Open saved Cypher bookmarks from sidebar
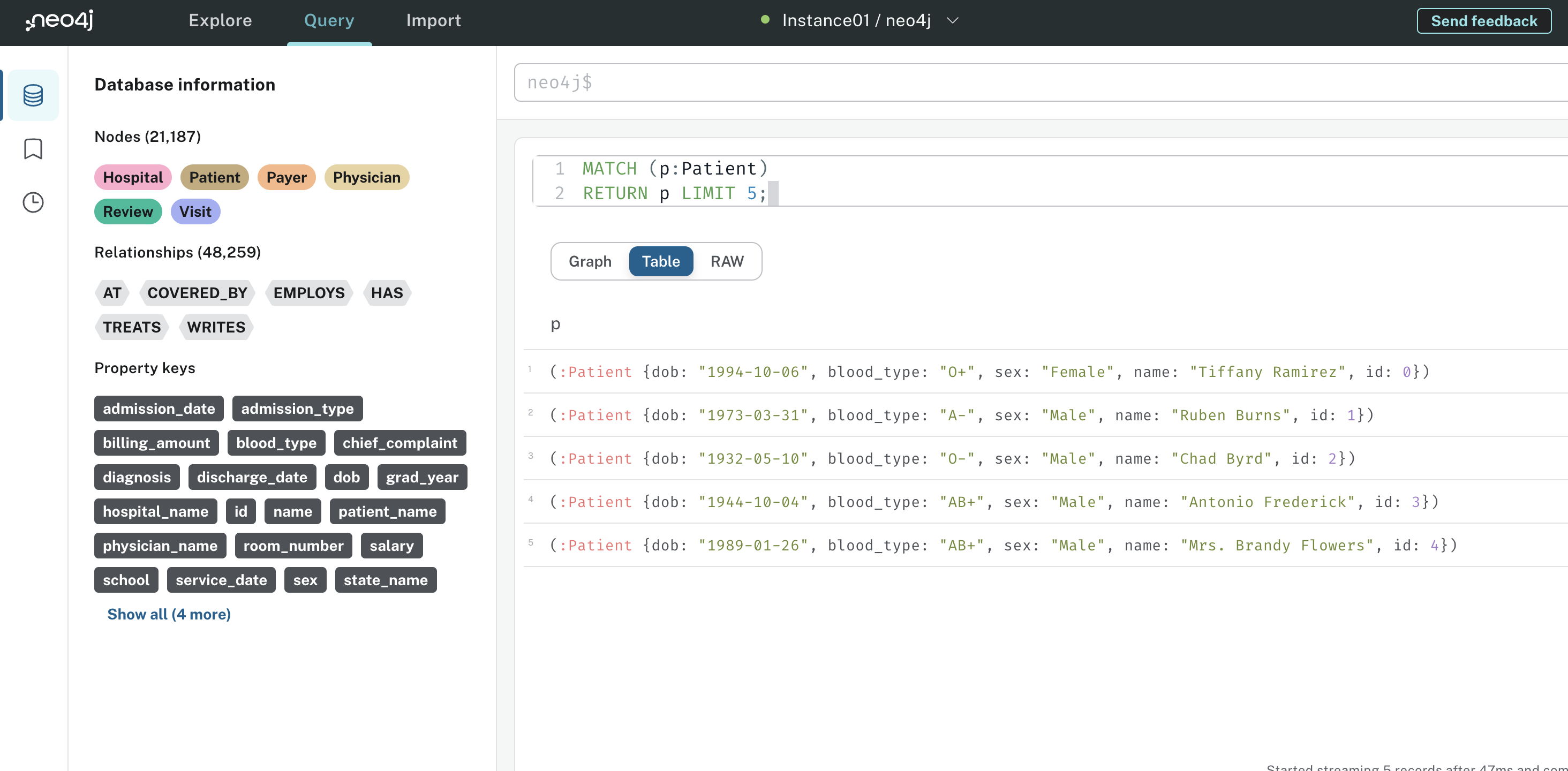 33,148
